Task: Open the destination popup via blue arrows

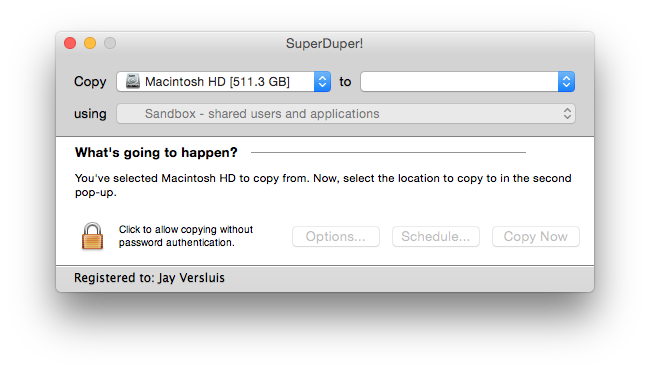Action: click(566, 82)
